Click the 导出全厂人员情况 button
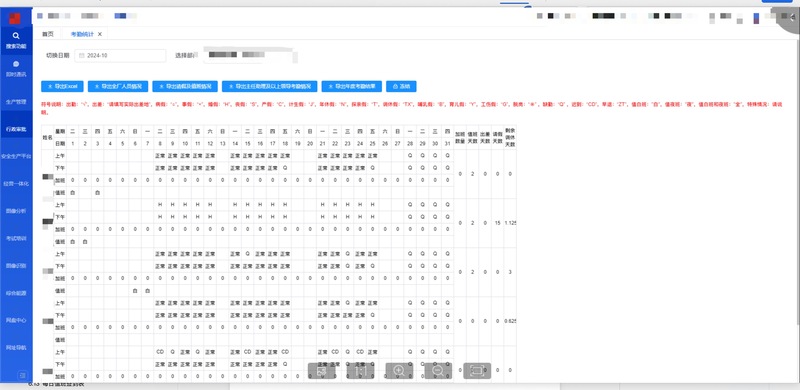The width and height of the screenshot is (800, 390). (x=118, y=86)
